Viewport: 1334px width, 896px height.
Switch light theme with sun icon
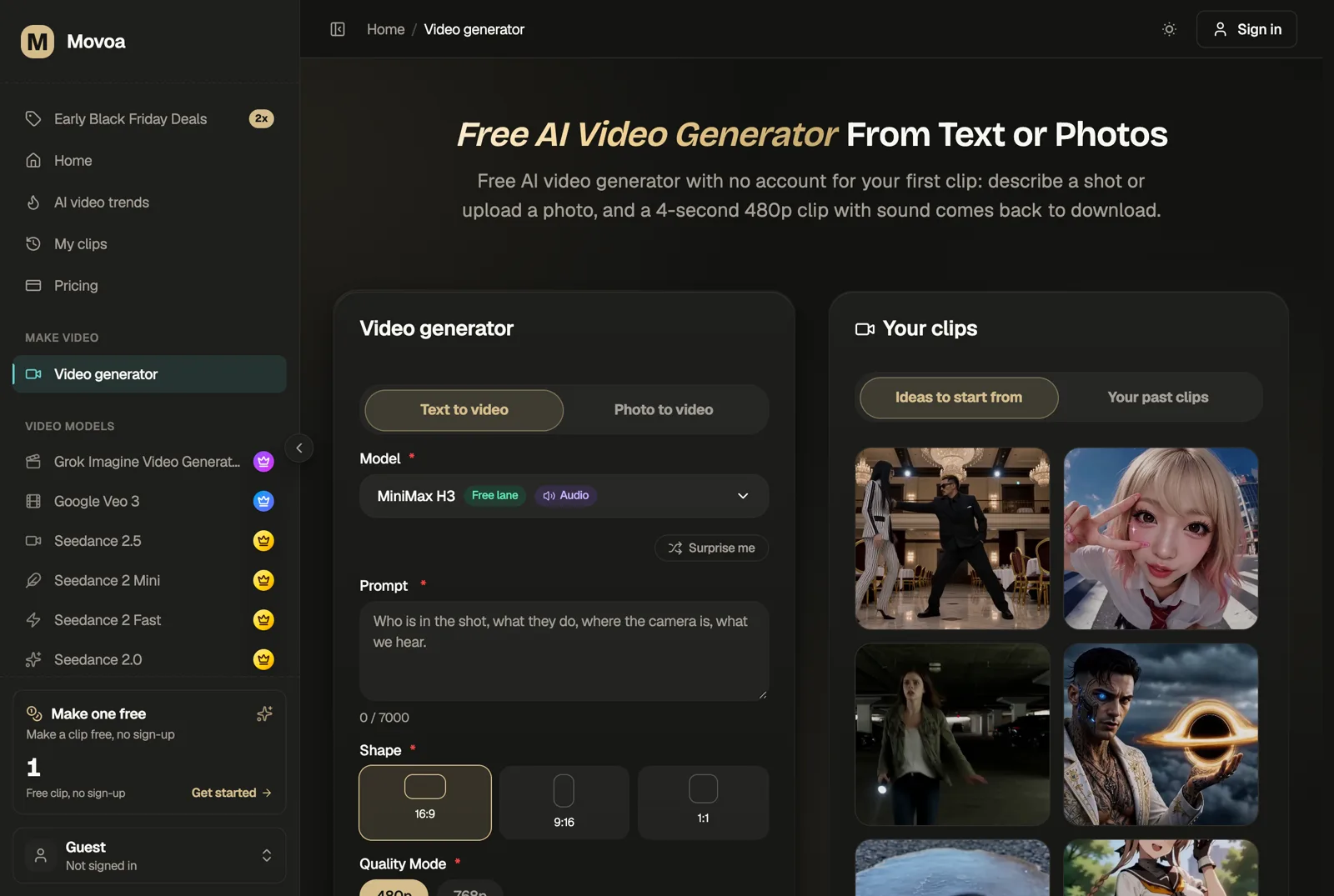pos(1169,29)
